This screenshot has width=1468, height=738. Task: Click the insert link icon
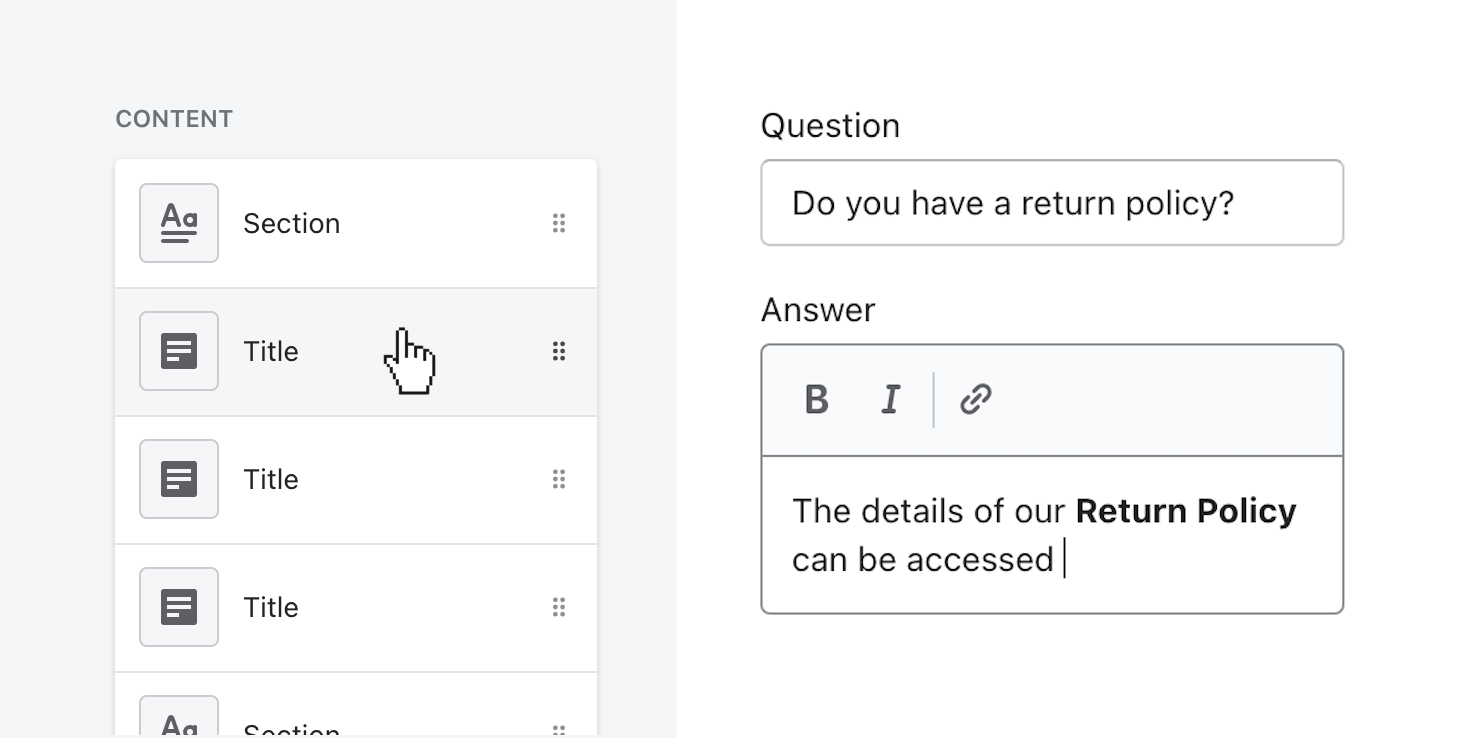[x=975, y=400]
